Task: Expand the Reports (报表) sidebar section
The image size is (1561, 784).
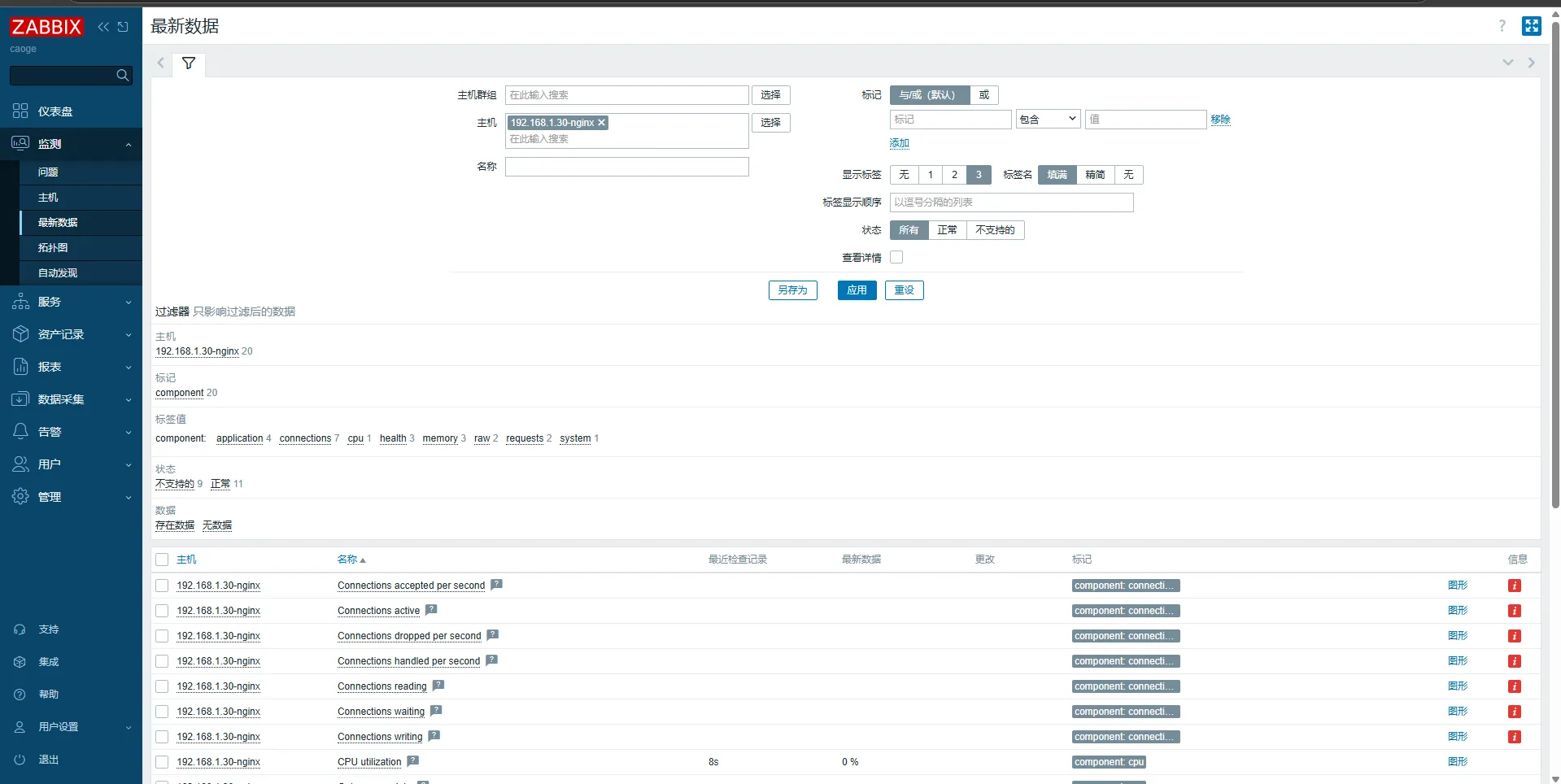Action: (x=71, y=367)
